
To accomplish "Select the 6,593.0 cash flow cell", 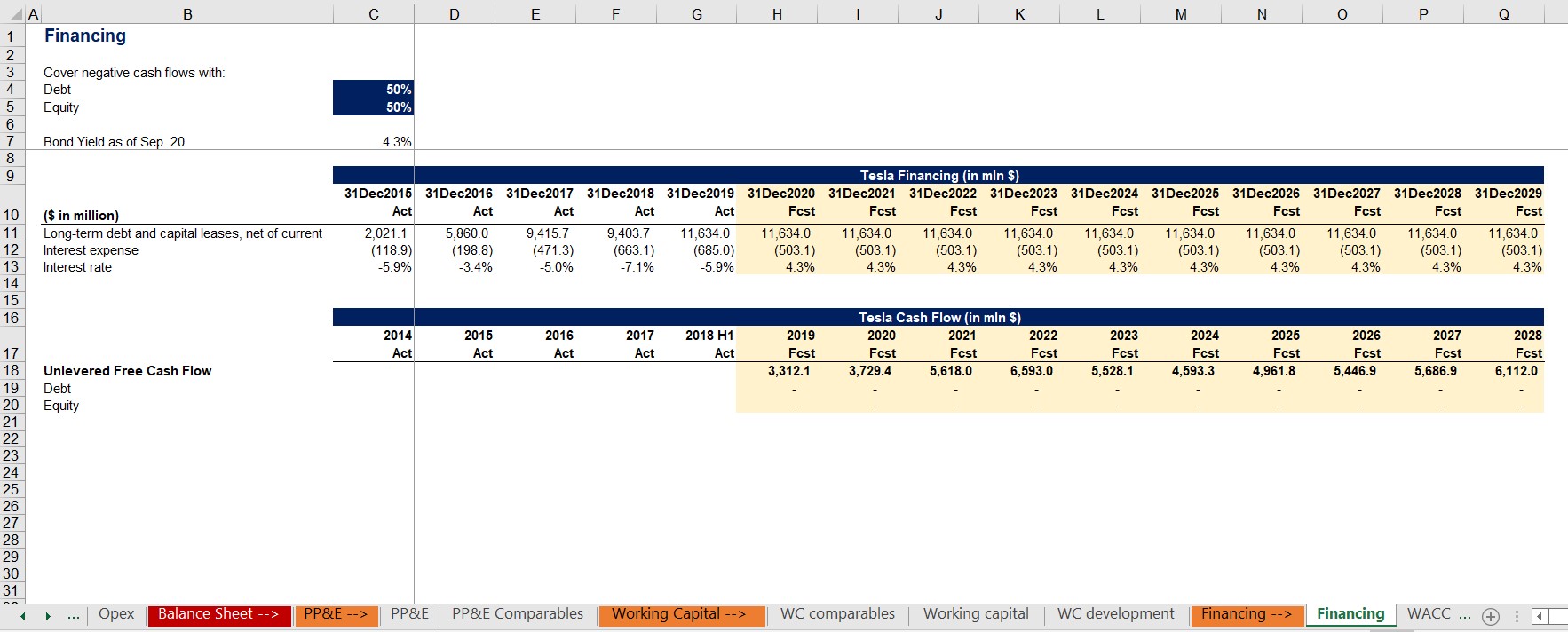I will click(1019, 371).
